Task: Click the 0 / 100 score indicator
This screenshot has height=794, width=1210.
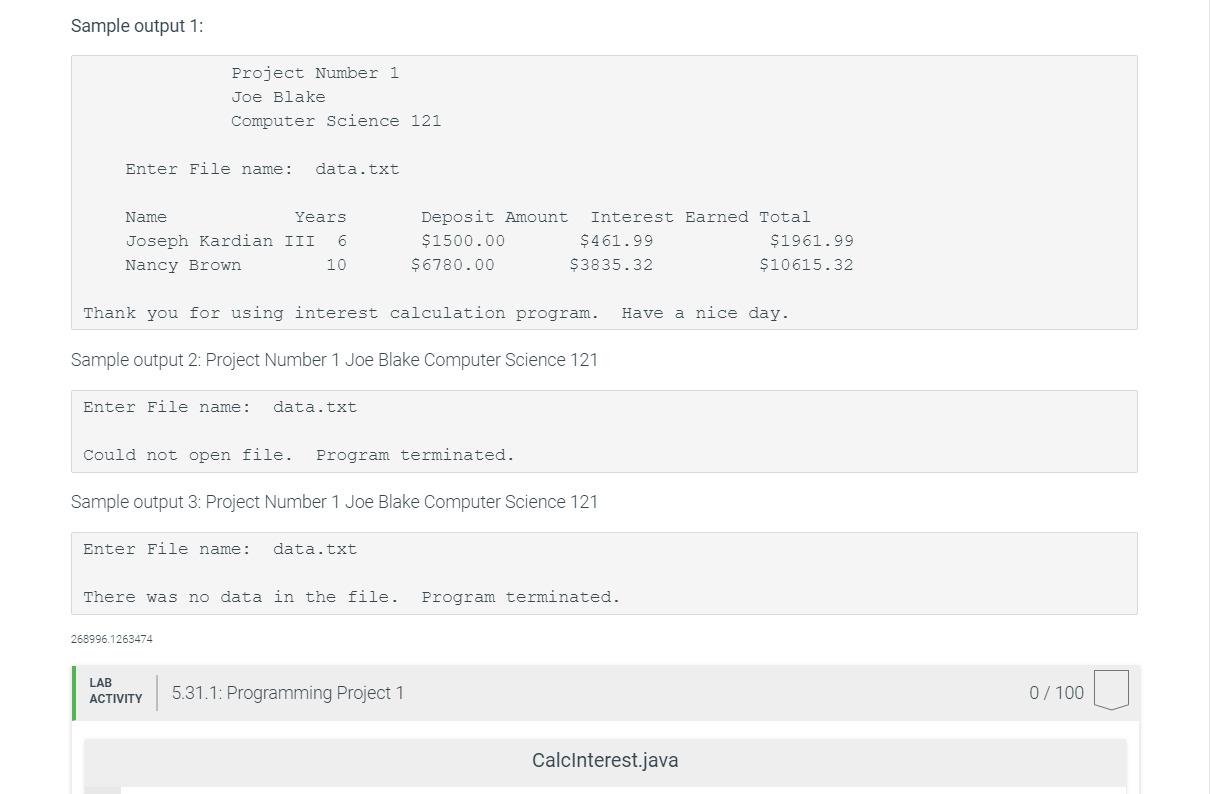Action: 1056,691
